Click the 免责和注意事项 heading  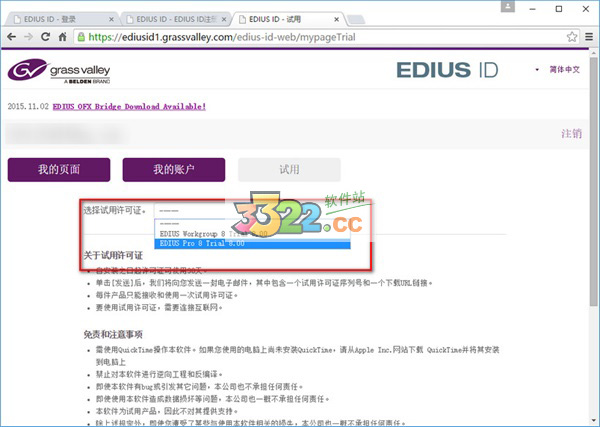(113, 334)
